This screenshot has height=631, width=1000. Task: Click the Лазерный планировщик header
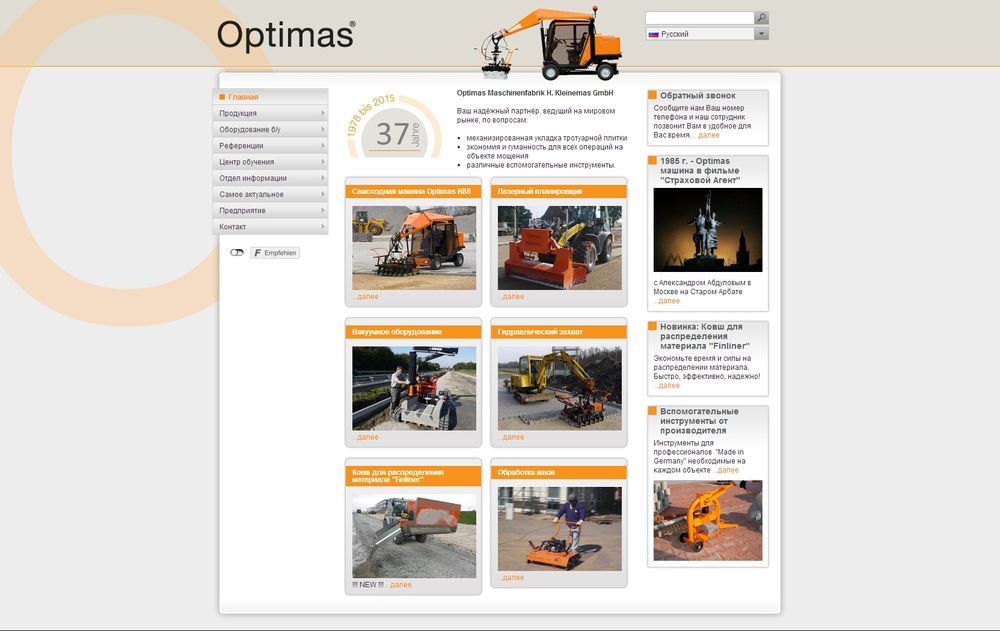(559, 191)
